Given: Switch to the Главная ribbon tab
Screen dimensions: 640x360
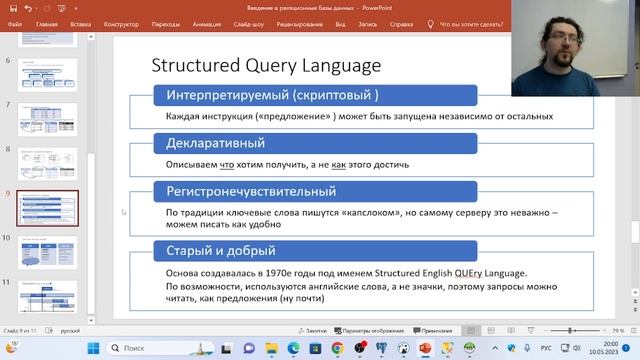Looking at the screenshot, I should tap(47, 24).
